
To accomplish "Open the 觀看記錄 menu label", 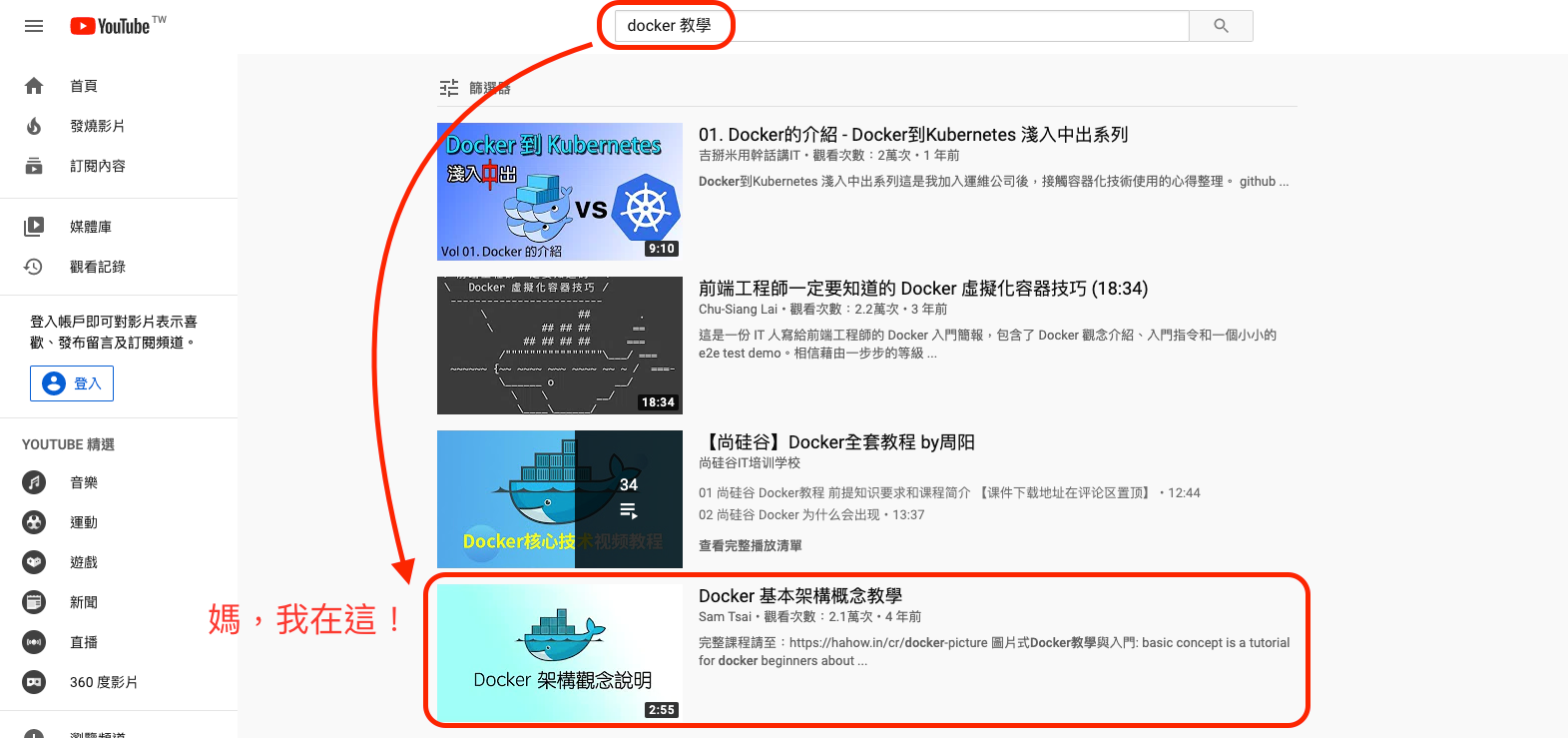I will point(98,267).
